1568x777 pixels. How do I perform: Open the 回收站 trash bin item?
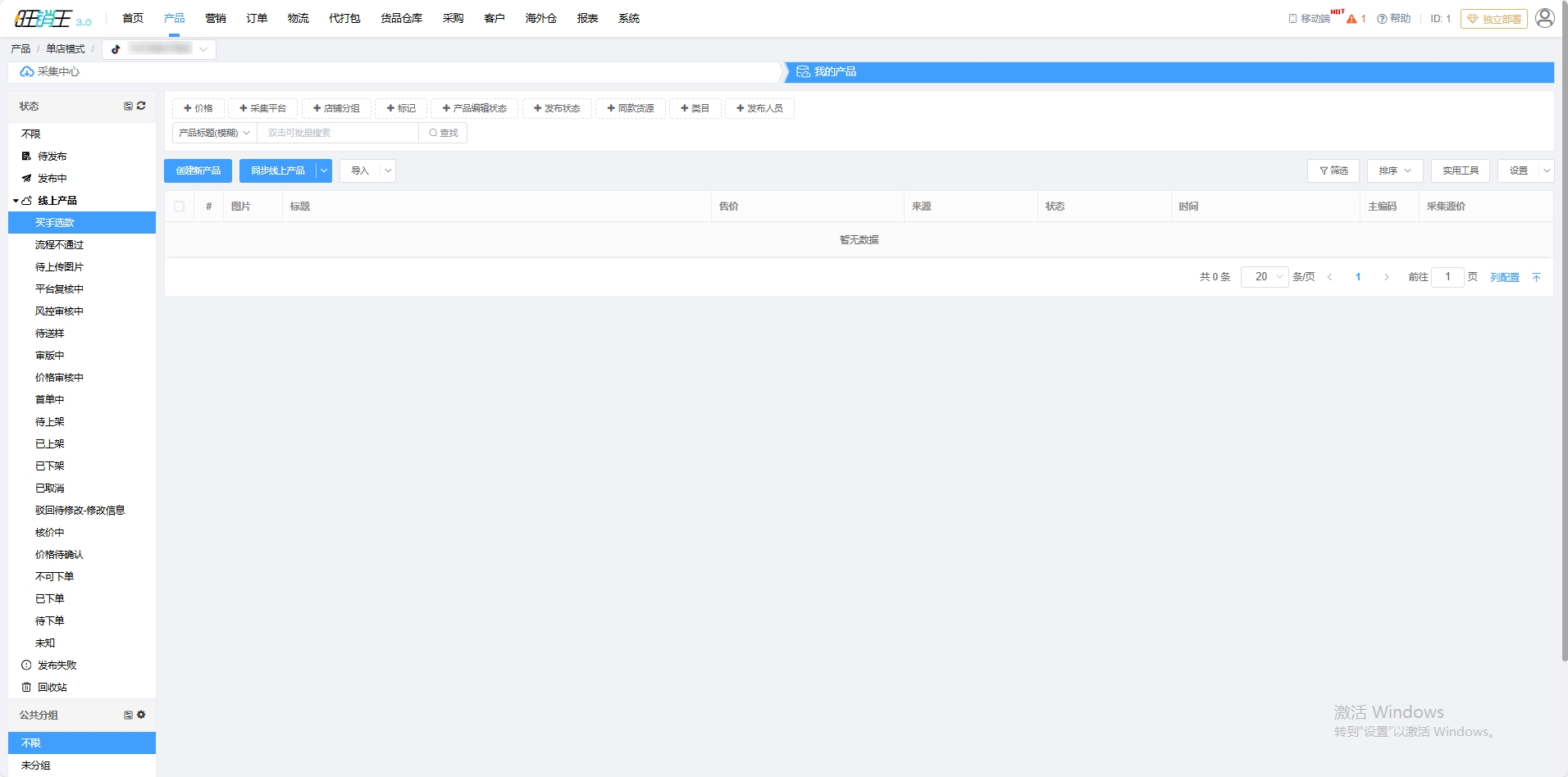point(52,688)
